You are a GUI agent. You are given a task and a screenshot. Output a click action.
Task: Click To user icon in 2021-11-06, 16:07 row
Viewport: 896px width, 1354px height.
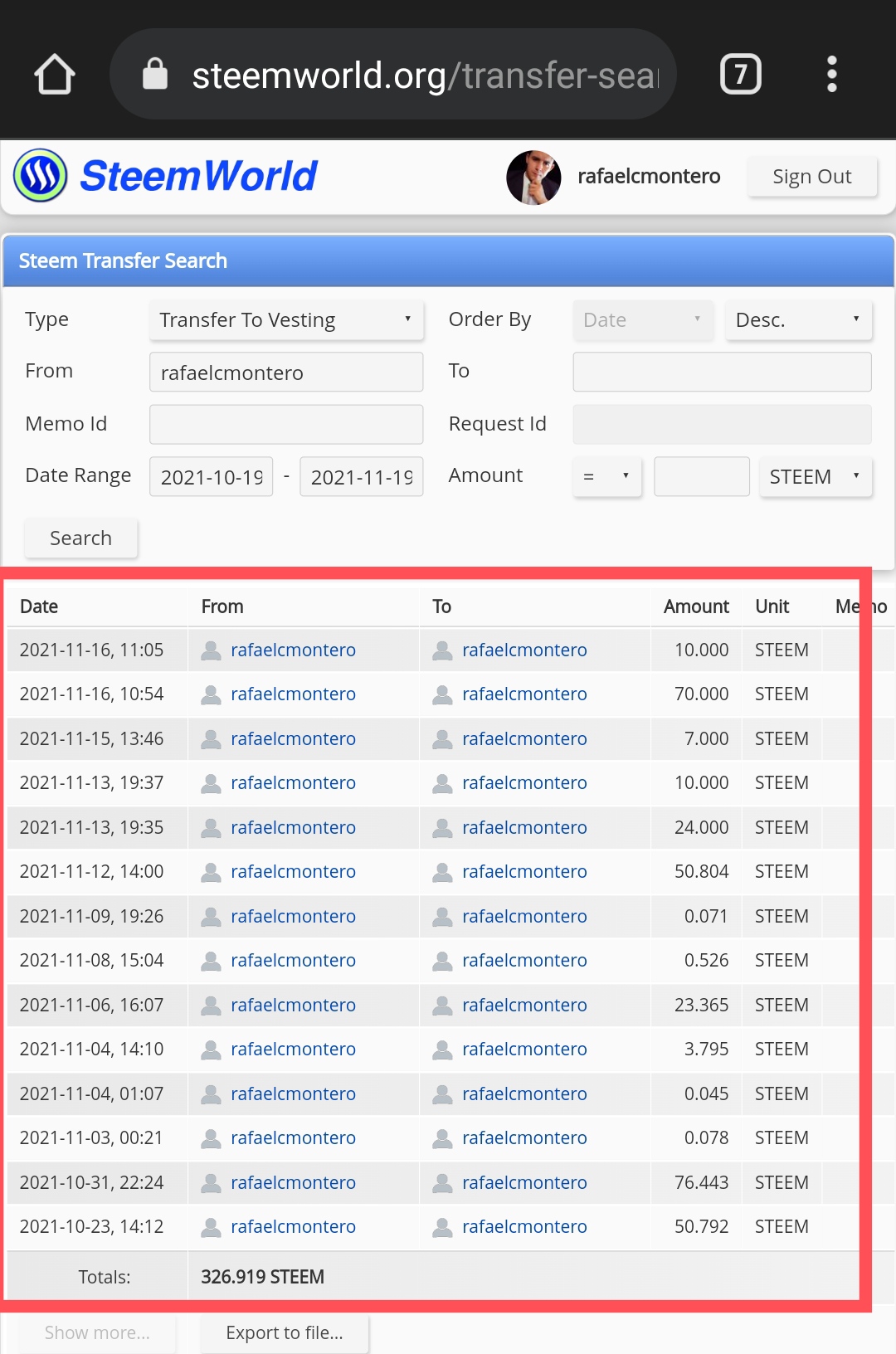pyautogui.click(x=443, y=1006)
